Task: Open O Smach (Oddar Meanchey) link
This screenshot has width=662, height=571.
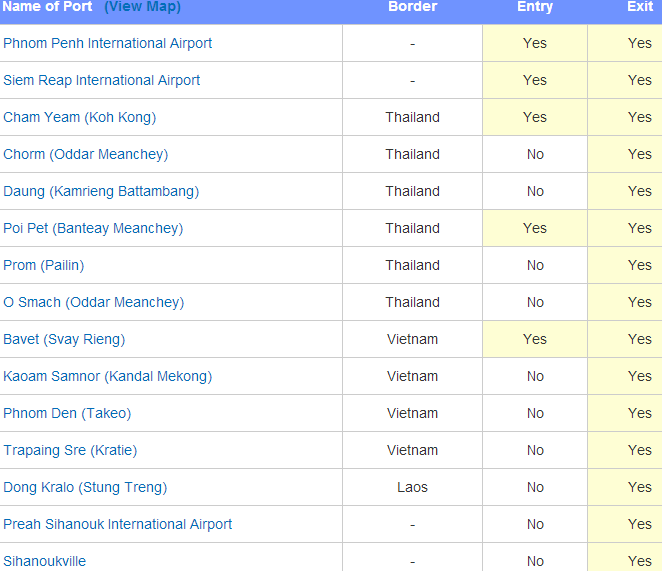Action: click(x=93, y=302)
